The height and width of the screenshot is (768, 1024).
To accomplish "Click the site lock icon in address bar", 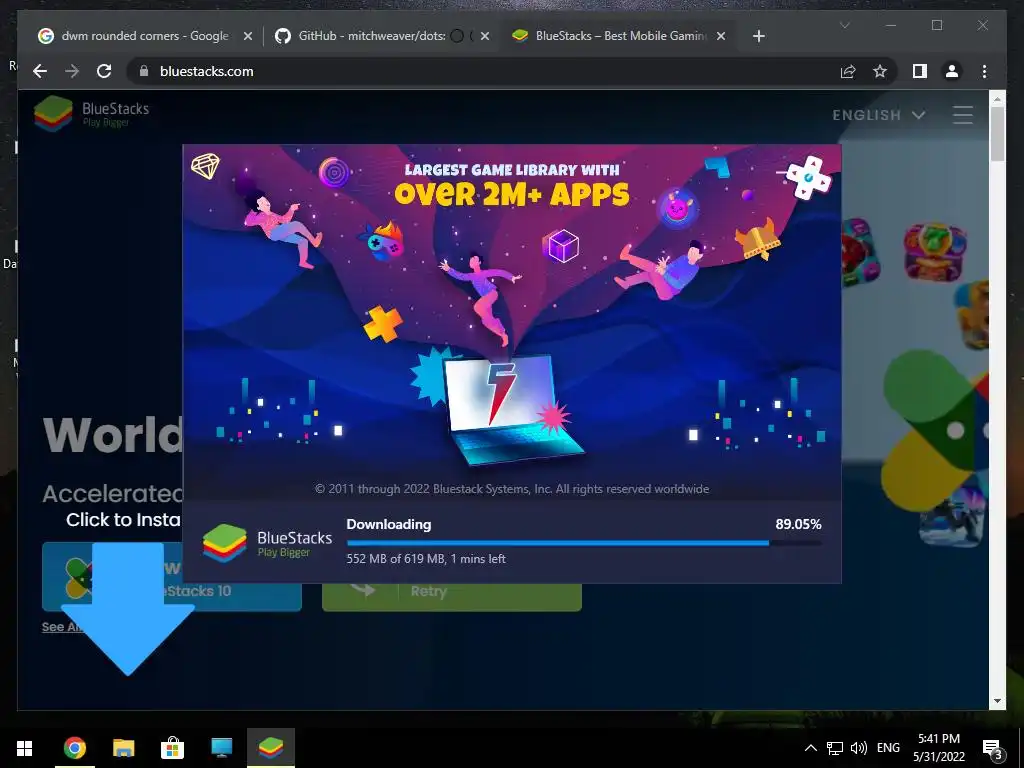I will point(144,71).
